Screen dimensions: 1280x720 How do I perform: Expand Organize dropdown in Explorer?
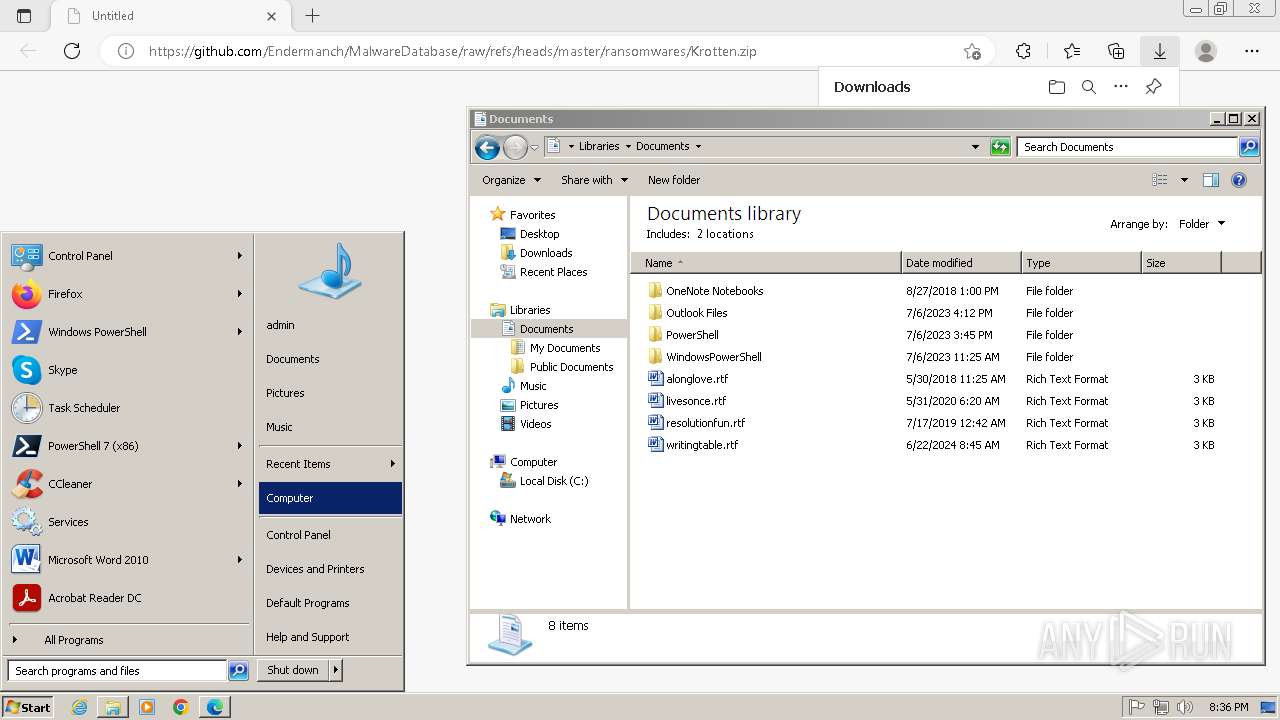click(x=511, y=180)
